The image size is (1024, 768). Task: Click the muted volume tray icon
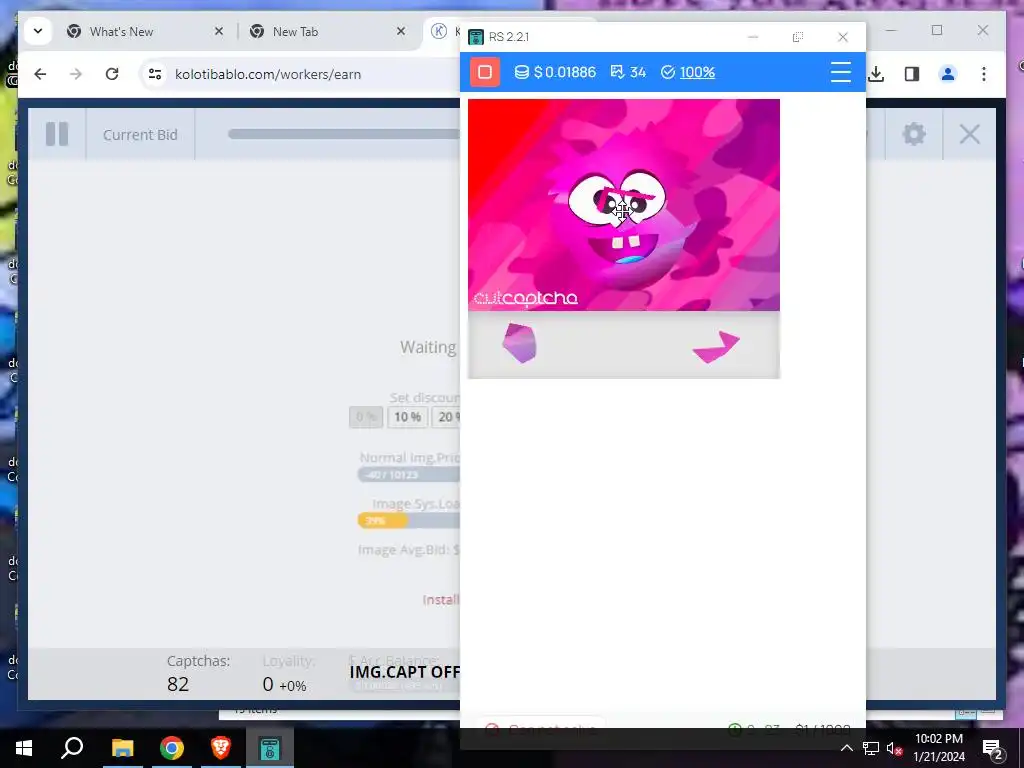pos(895,748)
